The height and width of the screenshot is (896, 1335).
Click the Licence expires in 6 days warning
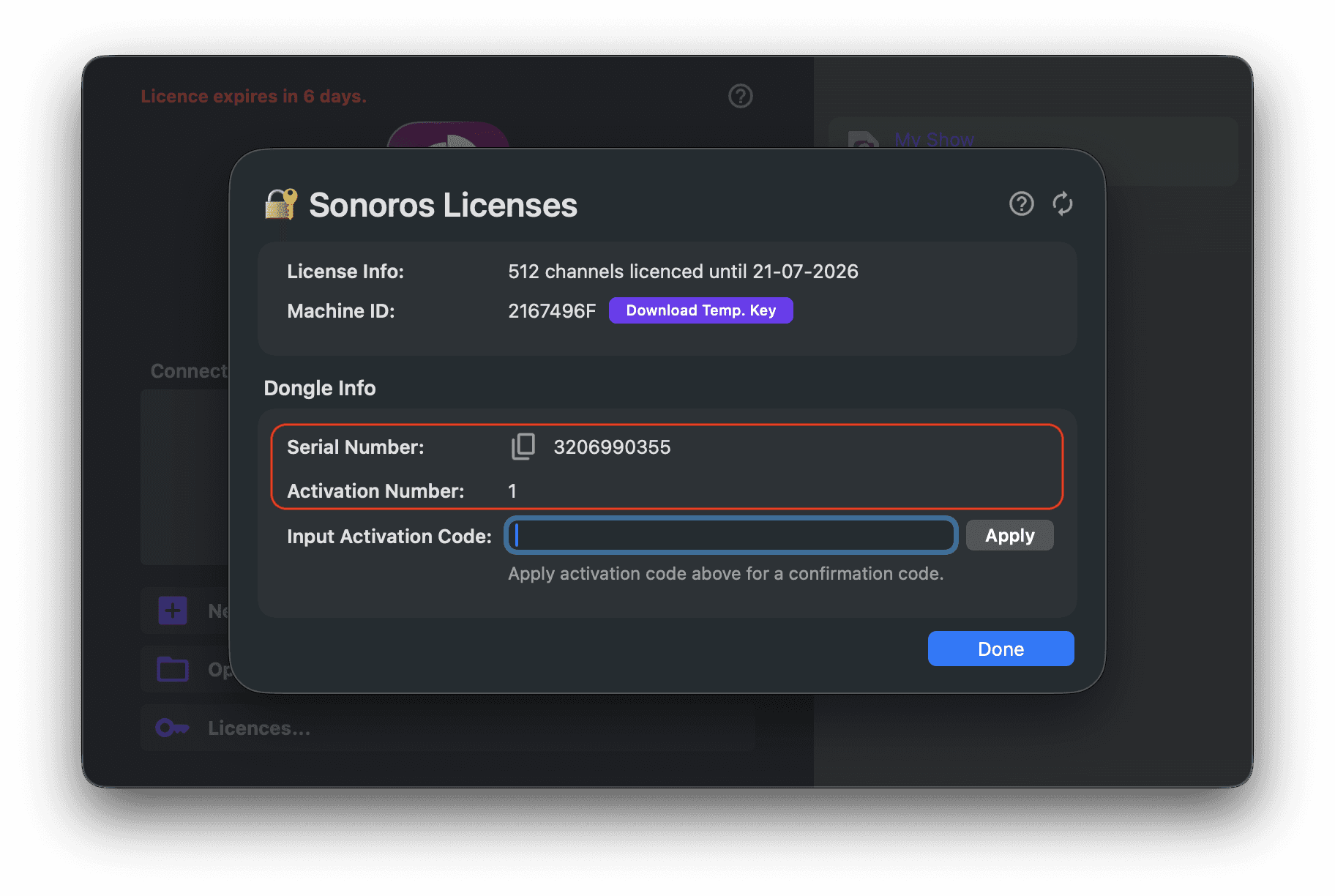[253, 96]
